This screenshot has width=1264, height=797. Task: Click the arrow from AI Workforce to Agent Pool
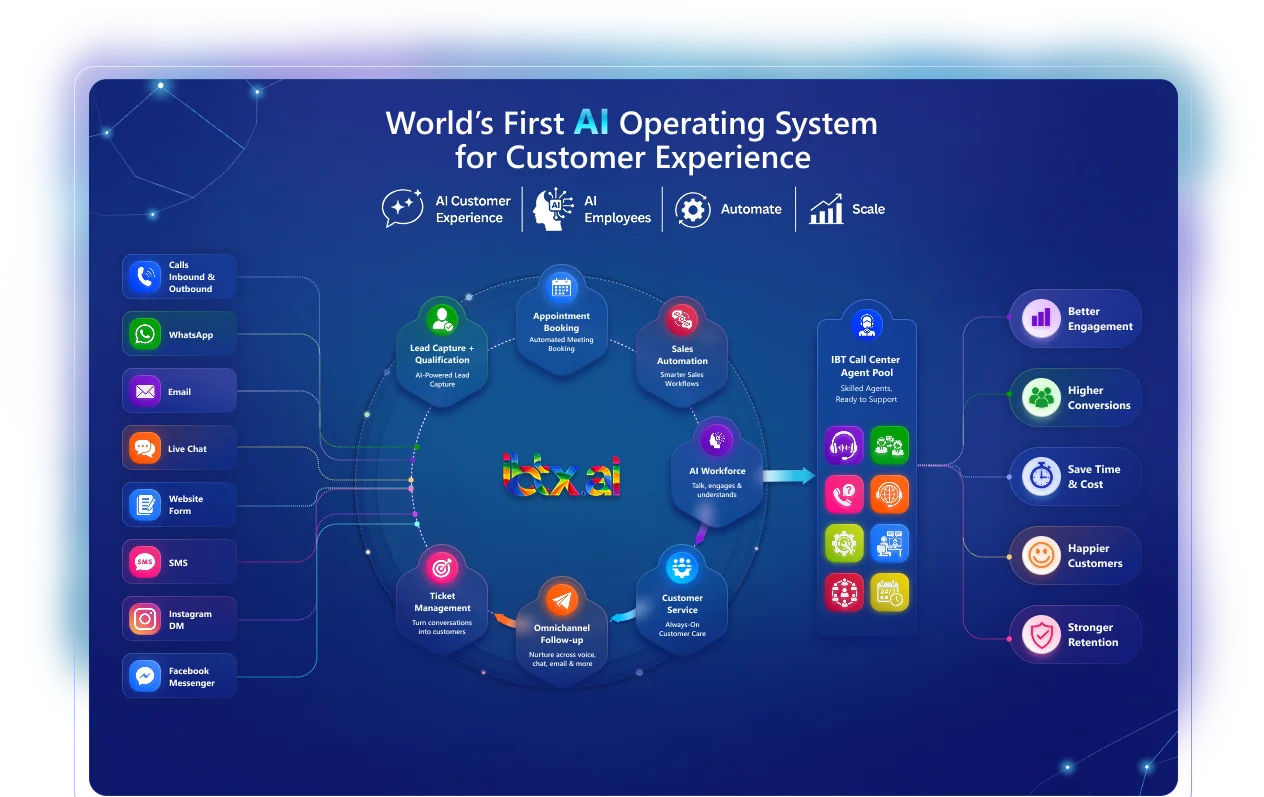(x=789, y=476)
